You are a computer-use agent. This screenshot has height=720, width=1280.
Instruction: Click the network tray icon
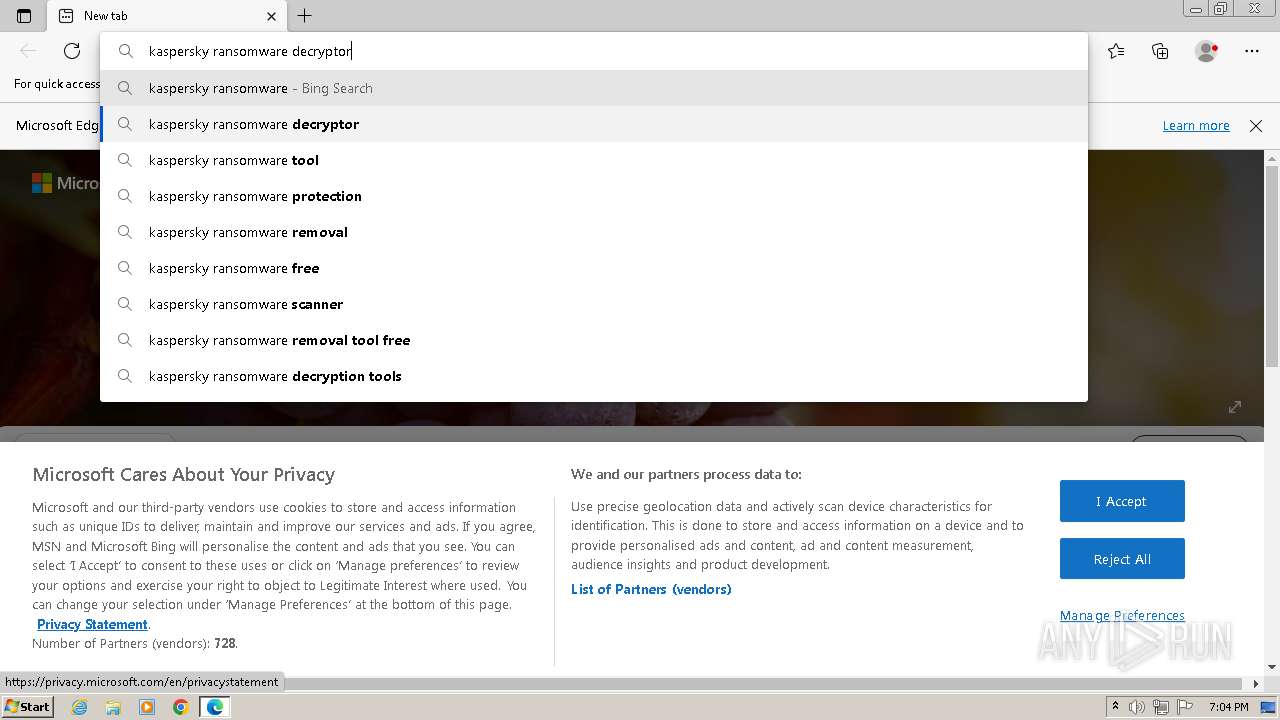(1160, 707)
